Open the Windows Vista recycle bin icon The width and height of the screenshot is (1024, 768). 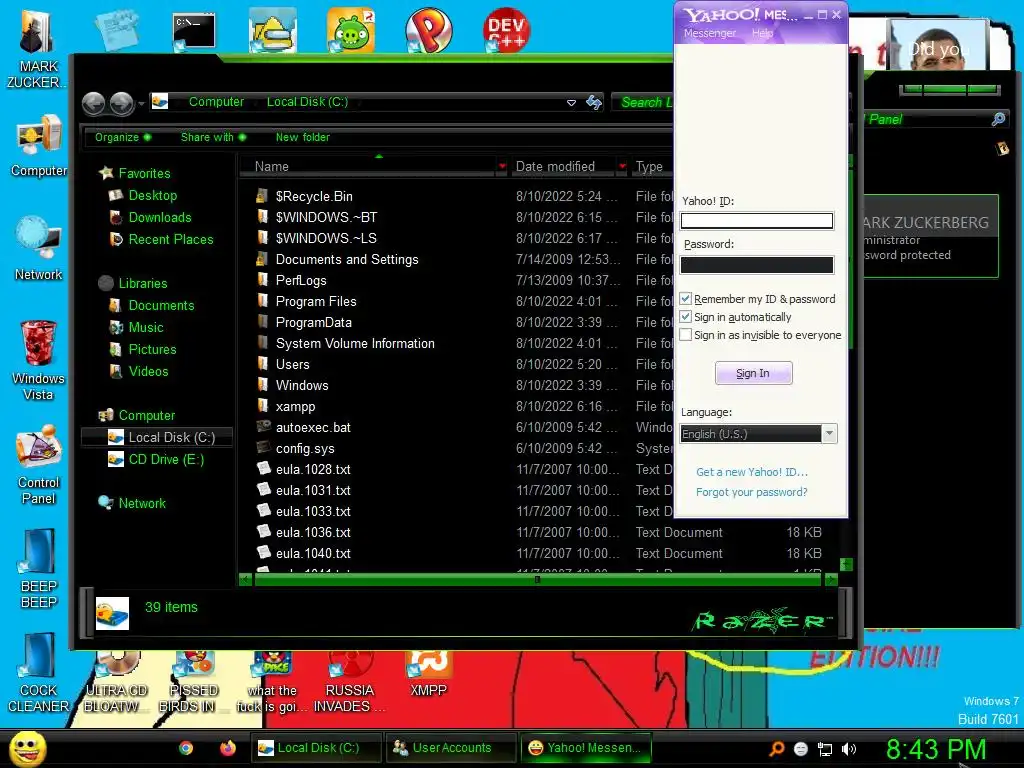click(x=38, y=360)
